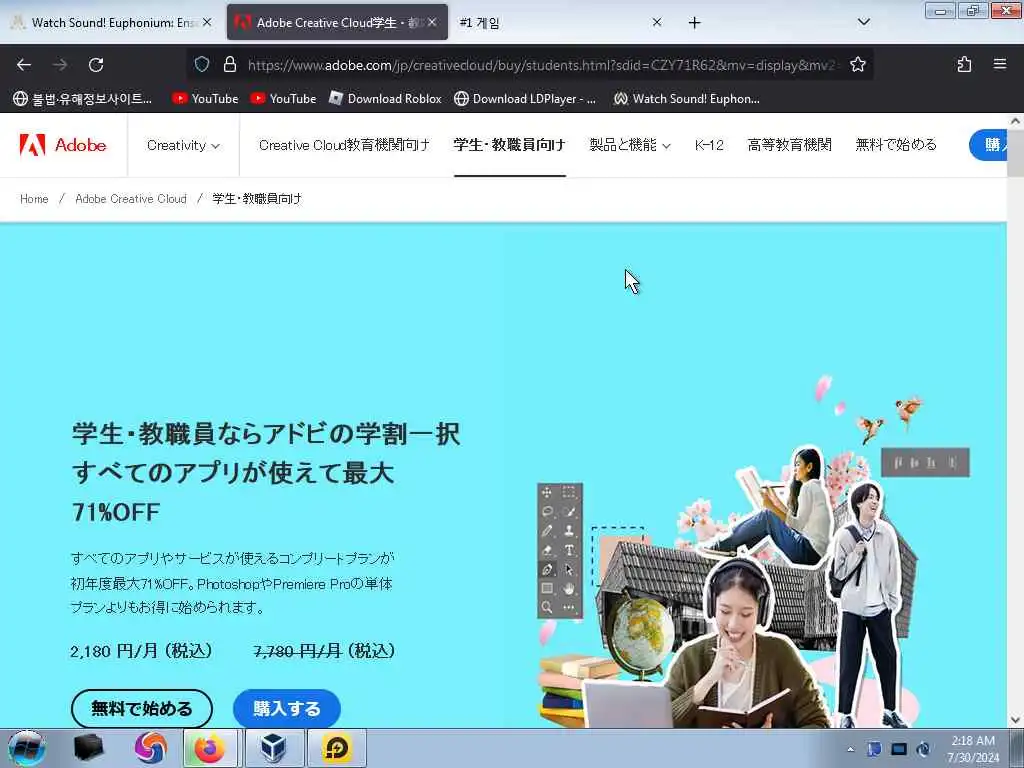This screenshot has width=1024, height=768.
Task: Switch to the Watch Sound! Euphonium tab
Action: 112,23
